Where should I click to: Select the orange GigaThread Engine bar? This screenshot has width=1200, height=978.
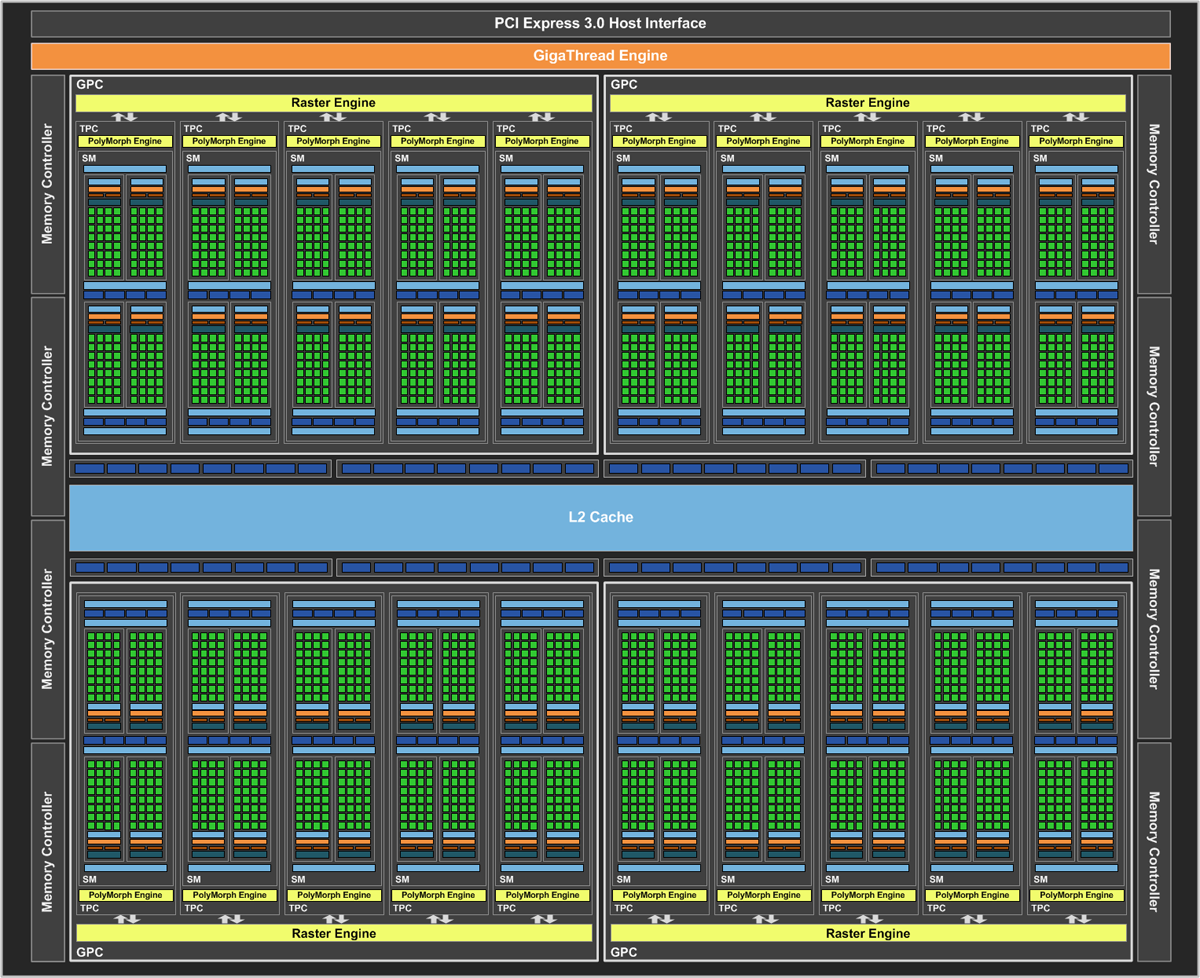coord(600,56)
